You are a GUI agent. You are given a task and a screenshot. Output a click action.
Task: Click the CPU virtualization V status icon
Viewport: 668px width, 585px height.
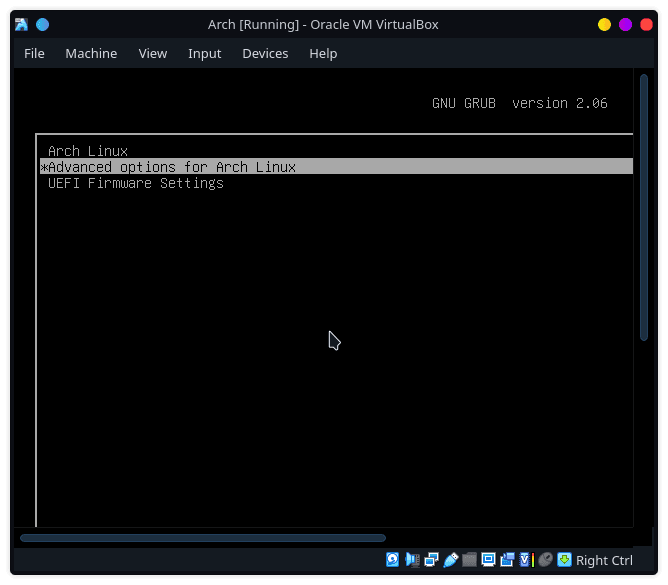coord(527,559)
